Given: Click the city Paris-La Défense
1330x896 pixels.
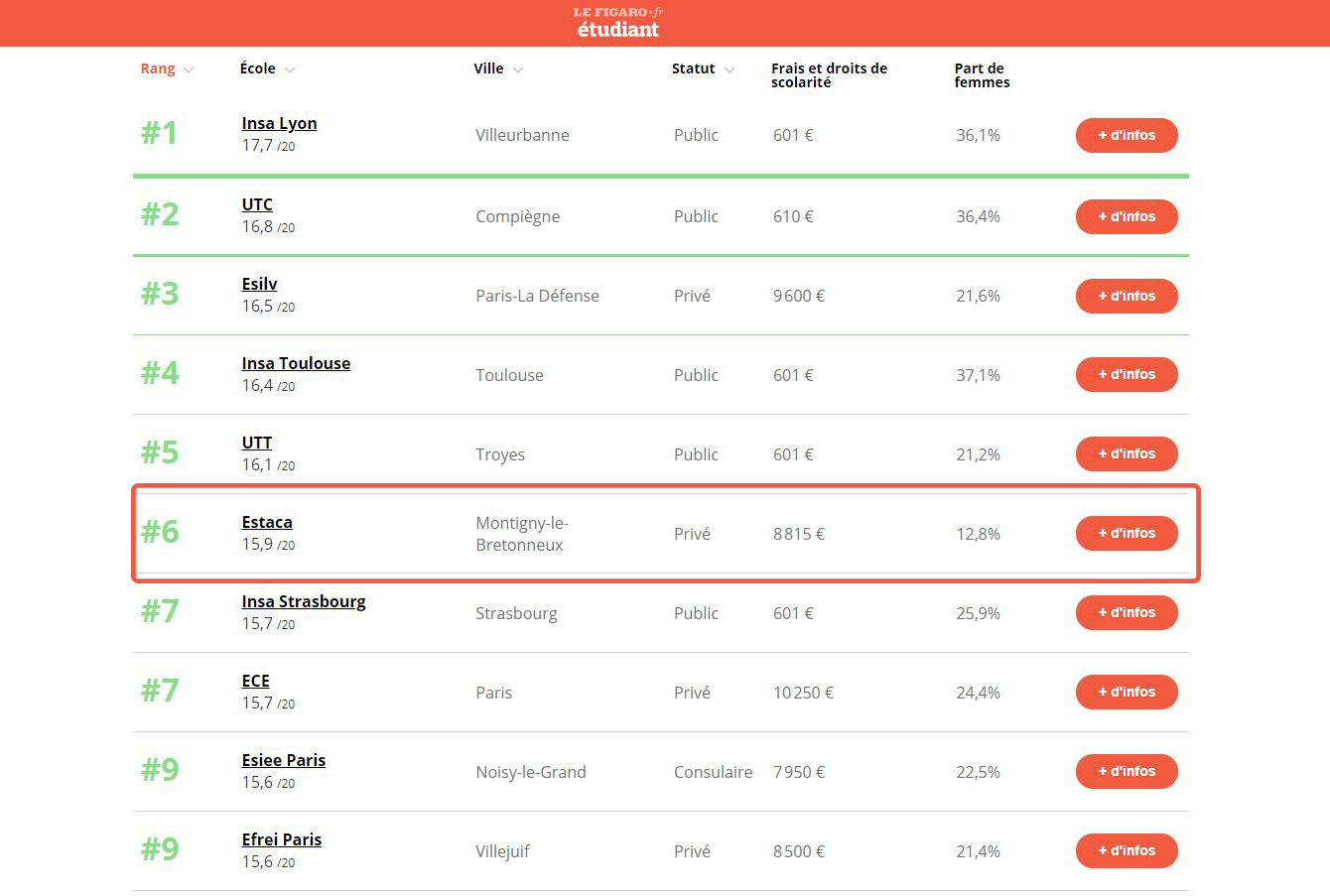Looking at the screenshot, I should 537,296.
